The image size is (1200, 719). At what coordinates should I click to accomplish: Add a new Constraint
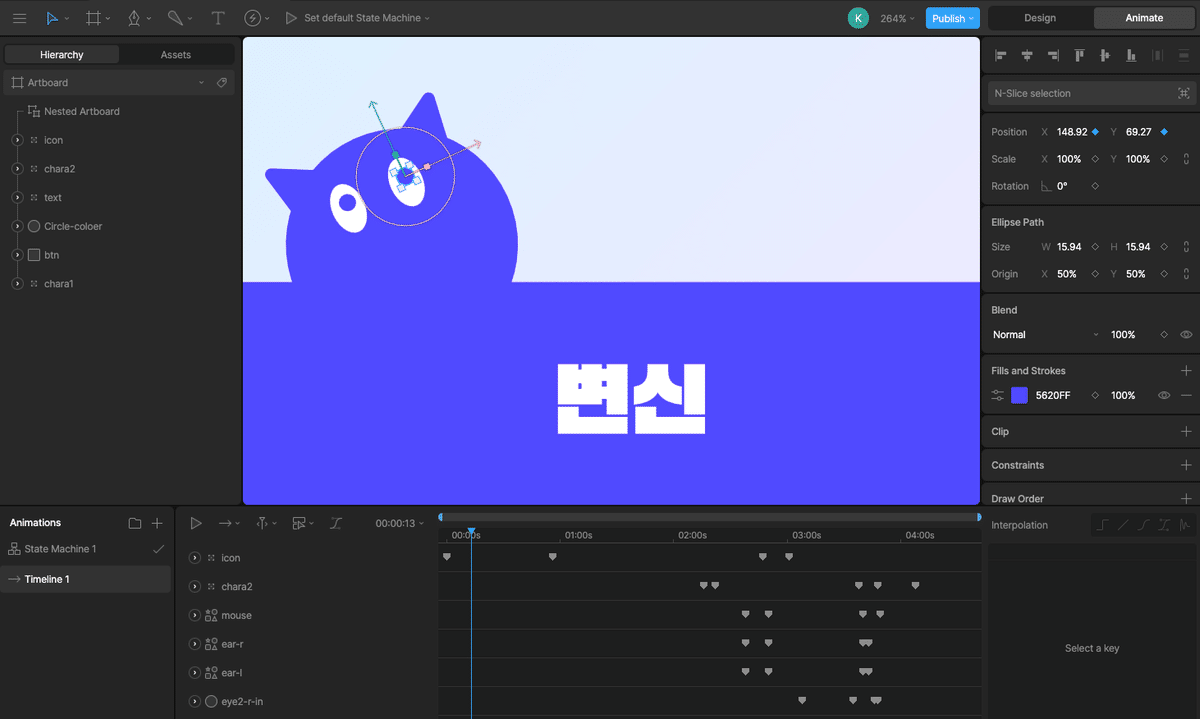coord(1186,465)
